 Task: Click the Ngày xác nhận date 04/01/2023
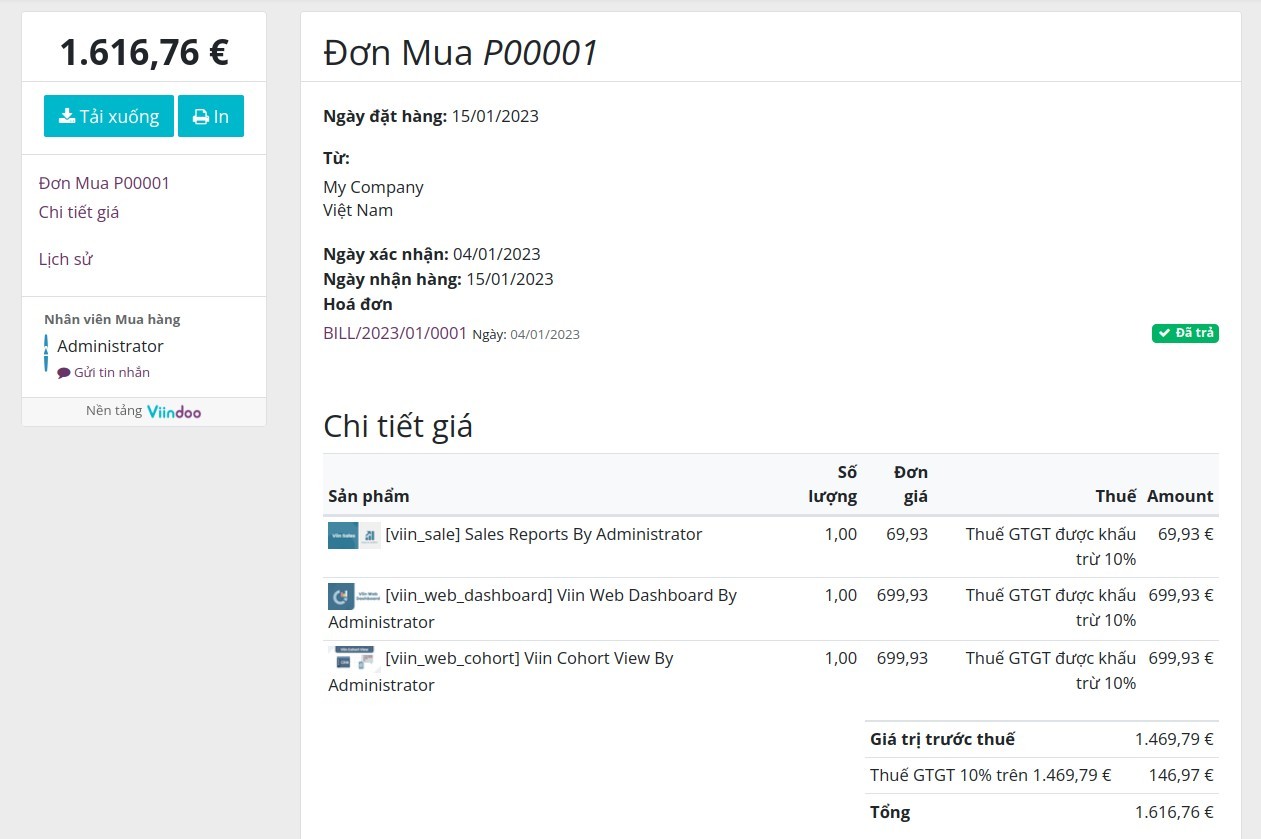point(497,254)
